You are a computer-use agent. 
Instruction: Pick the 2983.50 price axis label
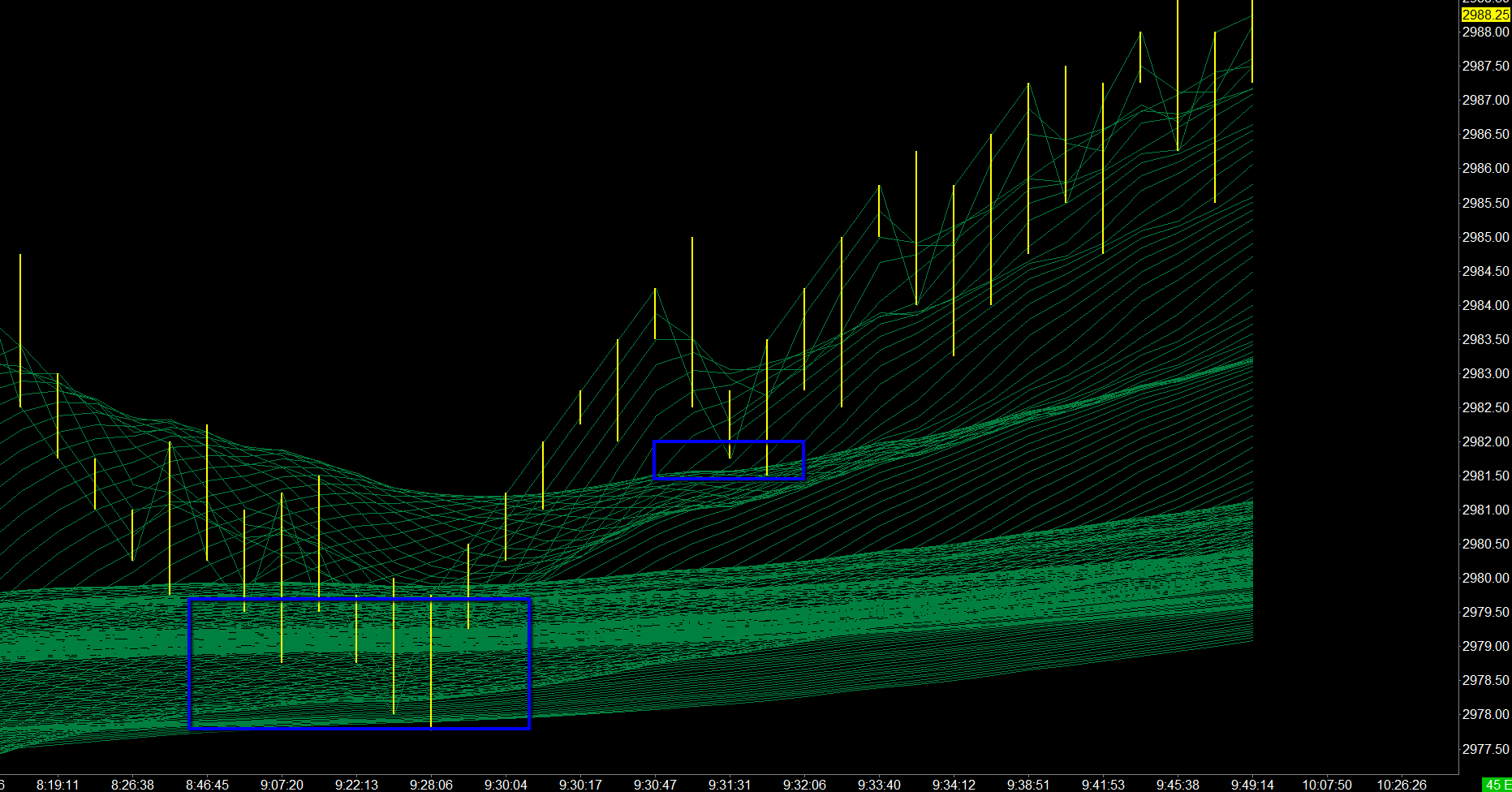point(1485,339)
